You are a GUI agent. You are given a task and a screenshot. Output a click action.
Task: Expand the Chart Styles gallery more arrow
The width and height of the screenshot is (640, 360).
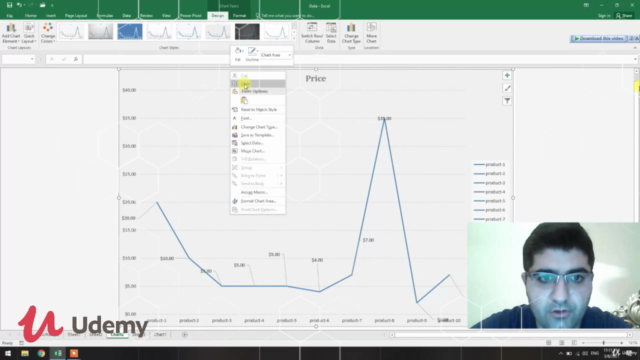294,39
